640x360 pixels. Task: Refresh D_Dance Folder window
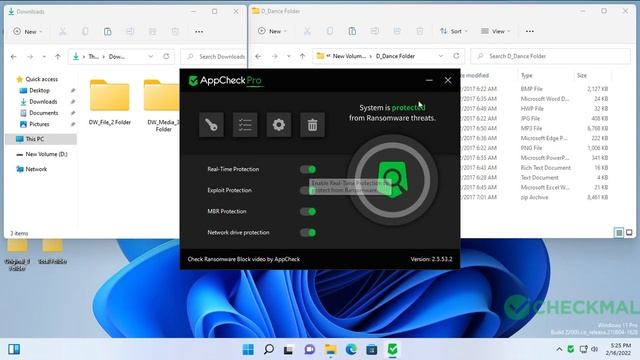456,56
